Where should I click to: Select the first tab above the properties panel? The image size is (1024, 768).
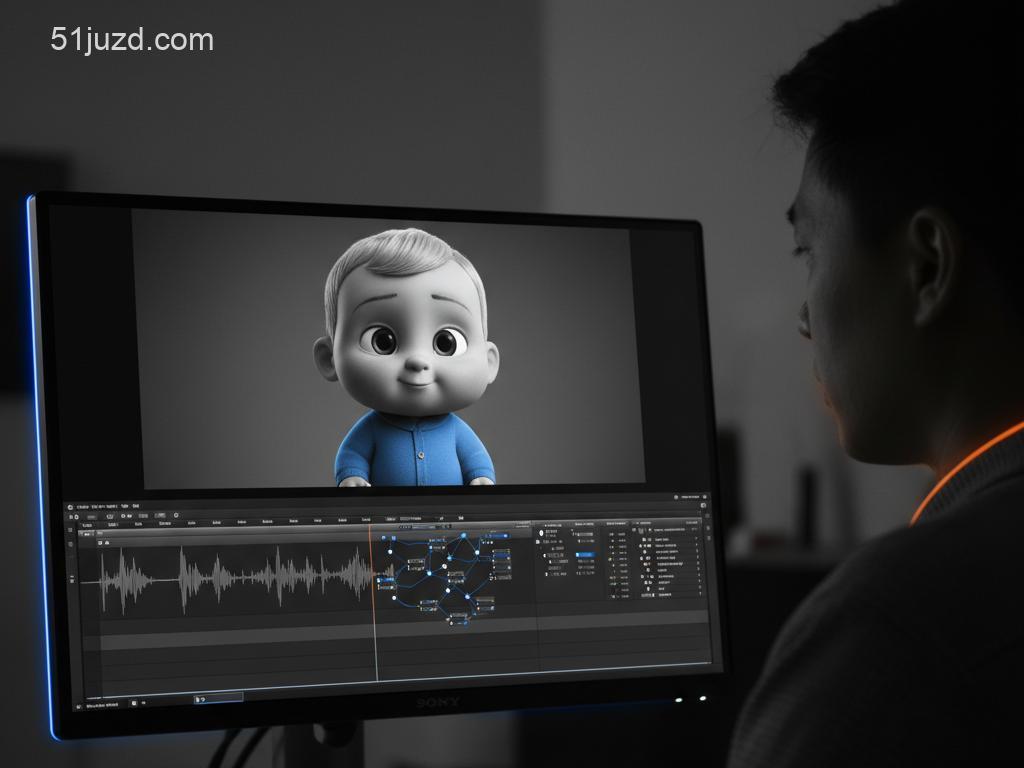pyautogui.click(x=552, y=523)
